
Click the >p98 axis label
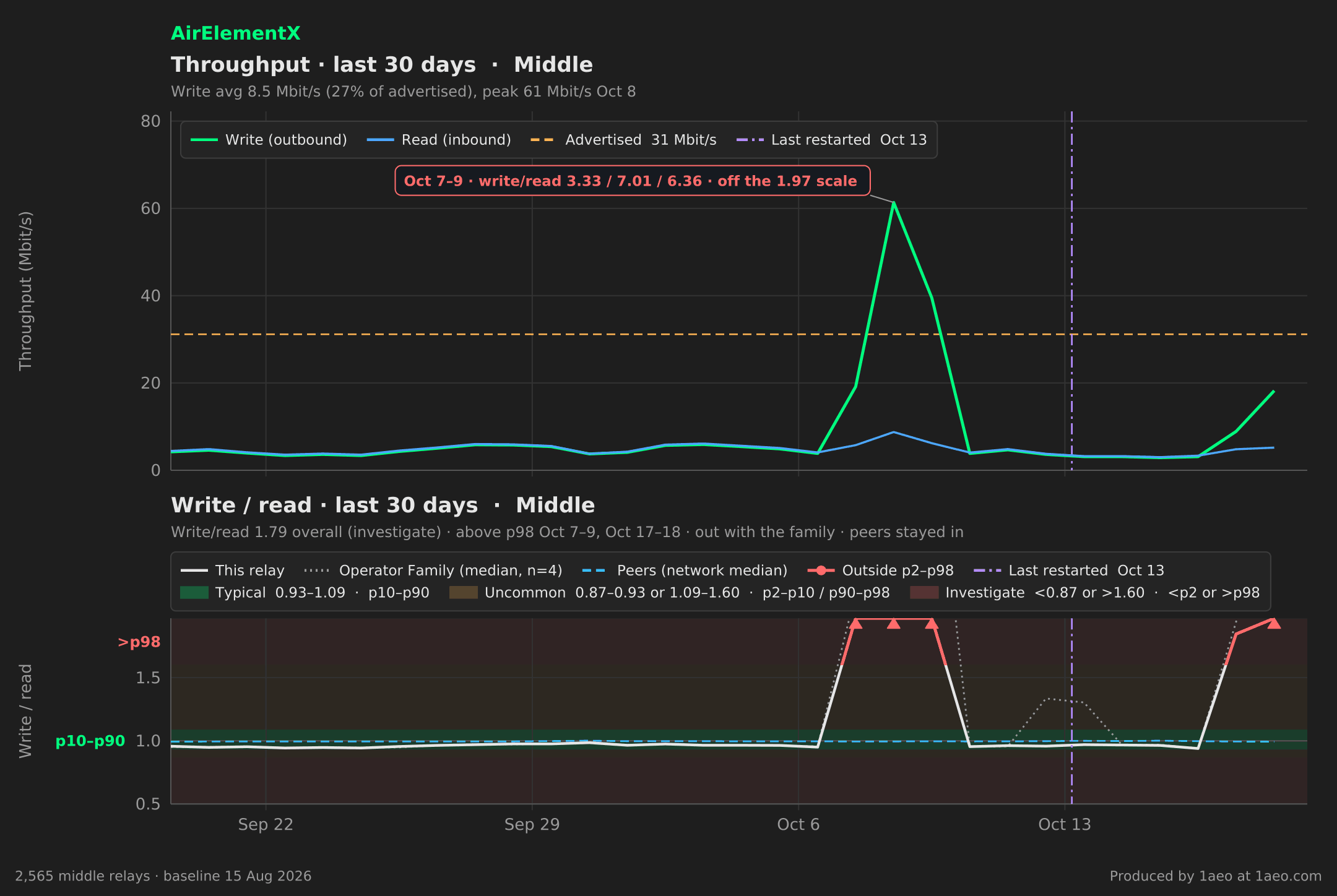coord(139,642)
